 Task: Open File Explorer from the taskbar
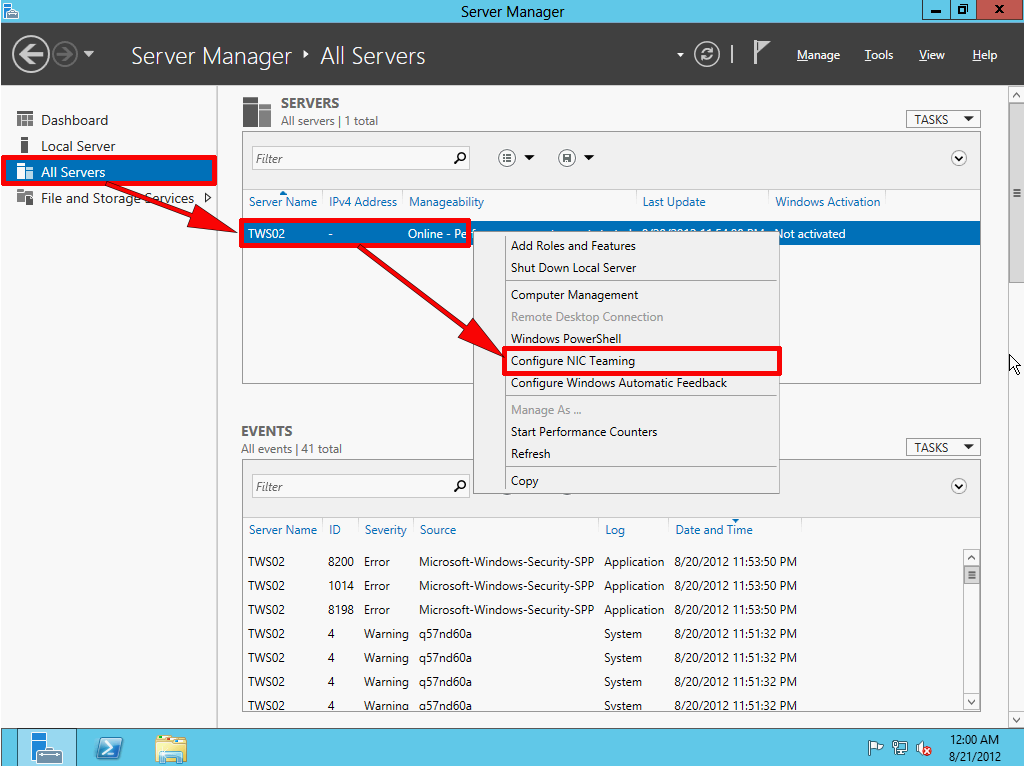[x=171, y=749]
